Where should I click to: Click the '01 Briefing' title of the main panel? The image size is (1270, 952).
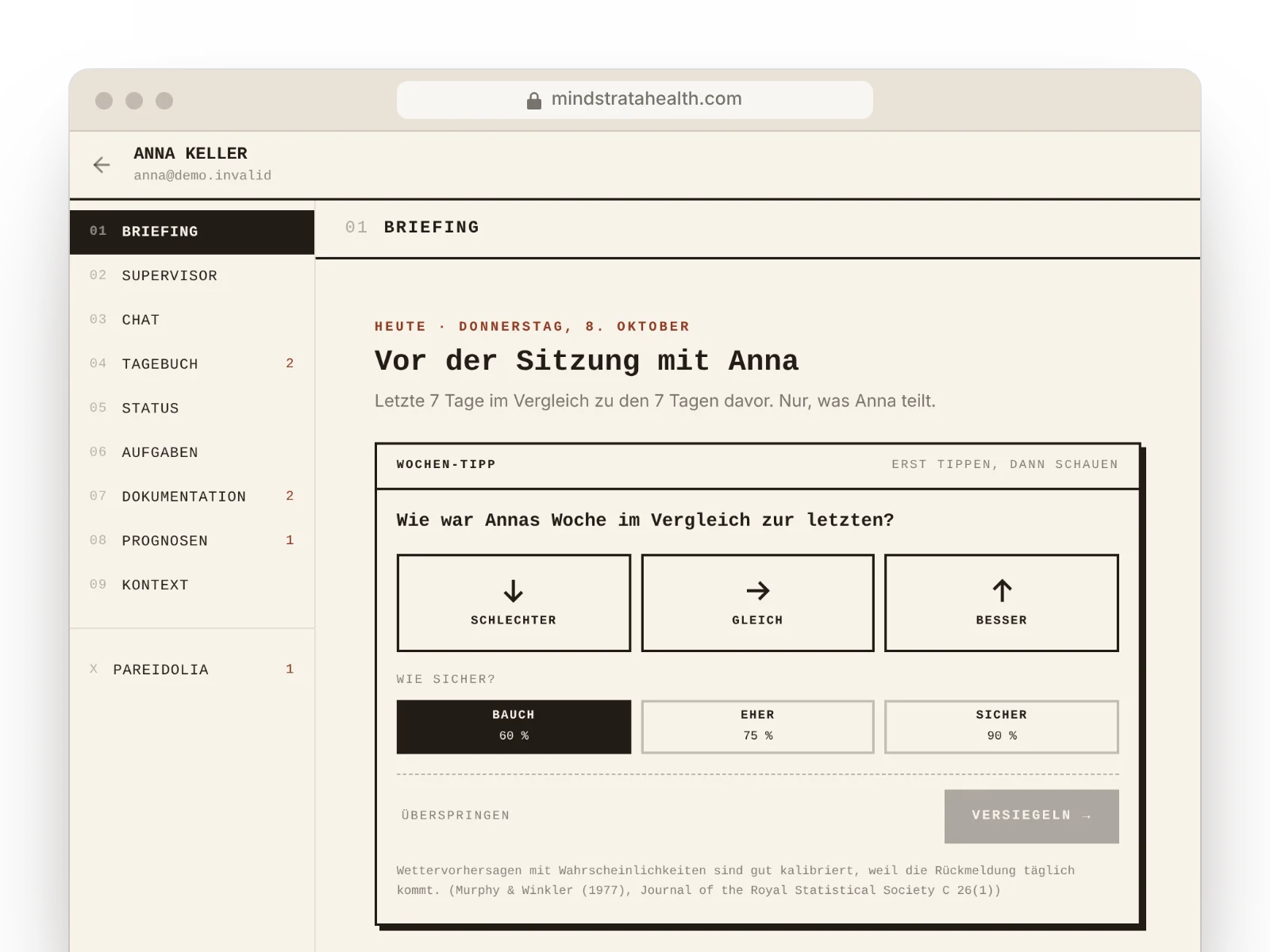click(413, 228)
